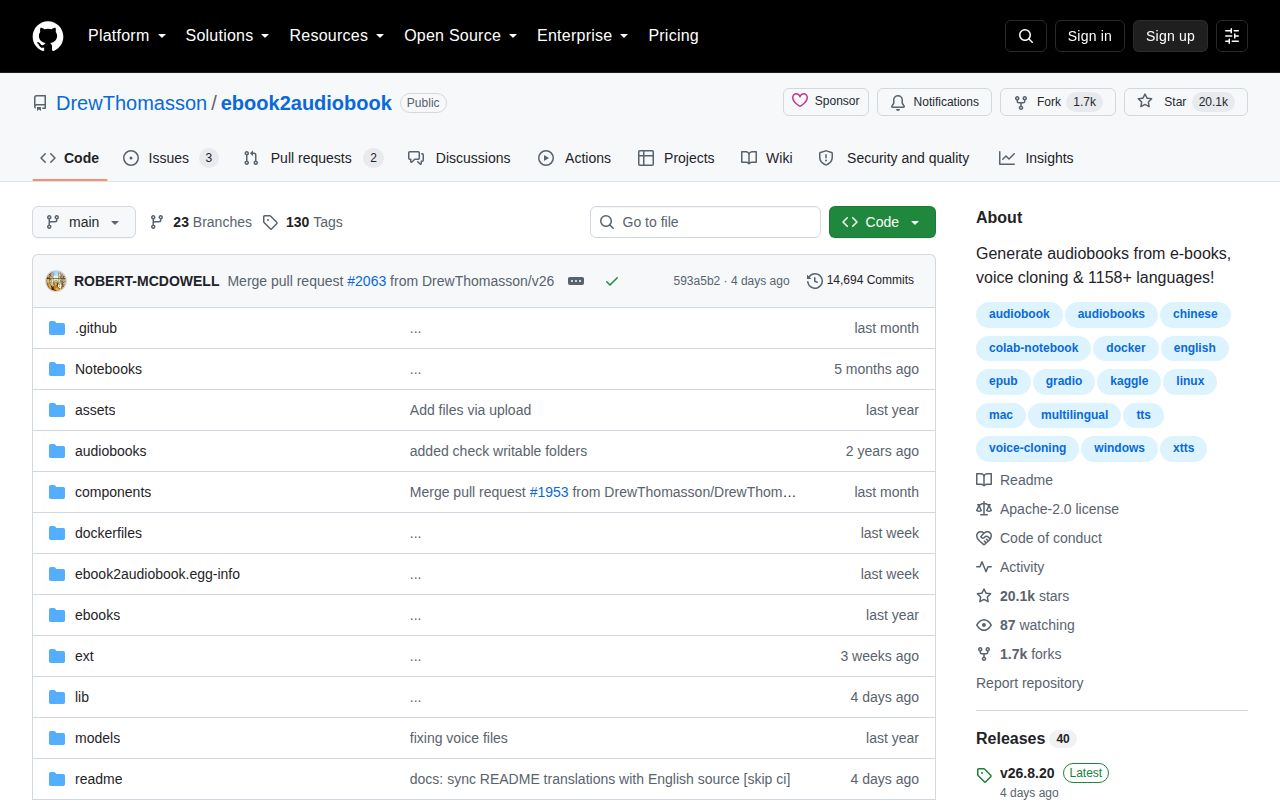Click the Code of conduct heart icon
Viewport: 1280px width, 800px height.
click(x=984, y=538)
